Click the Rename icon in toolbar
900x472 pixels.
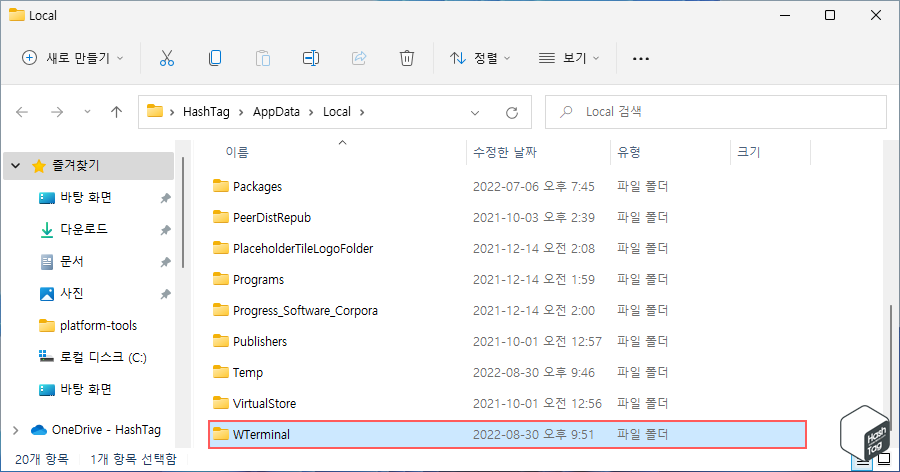coord(311,58)
